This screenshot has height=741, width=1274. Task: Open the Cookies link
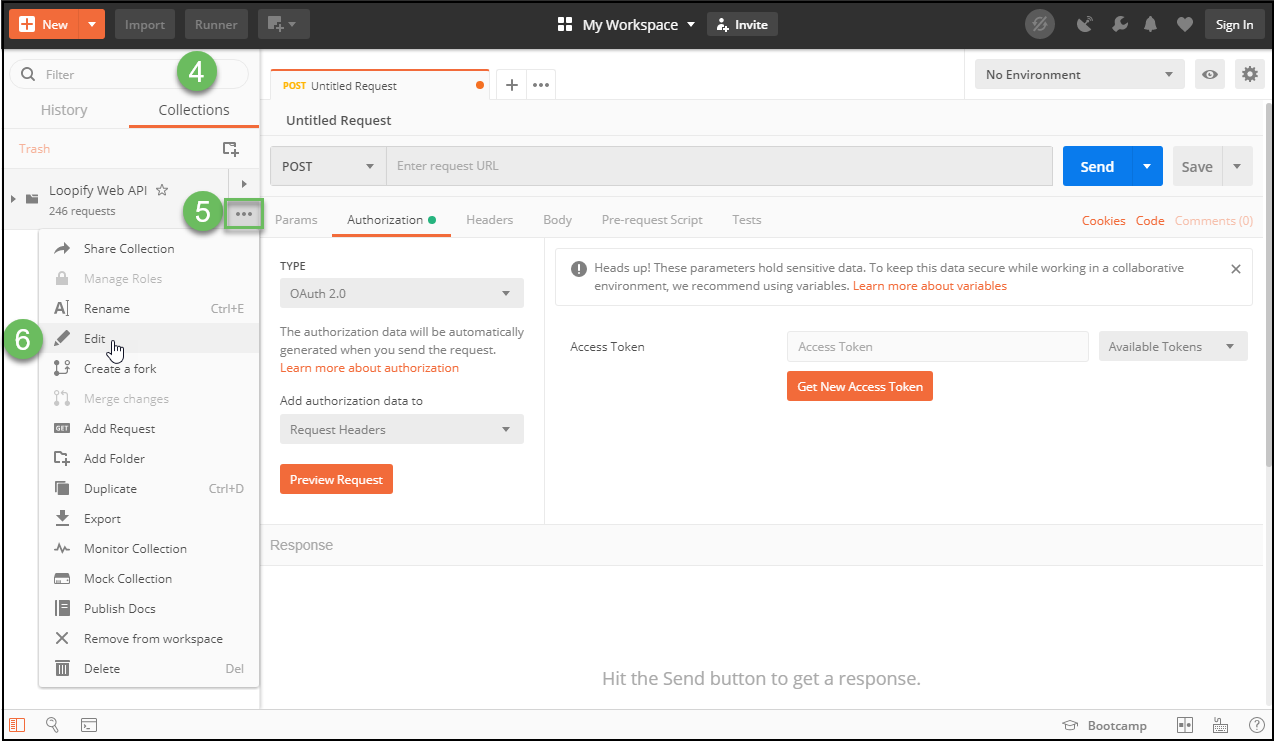pos(1103,221)
